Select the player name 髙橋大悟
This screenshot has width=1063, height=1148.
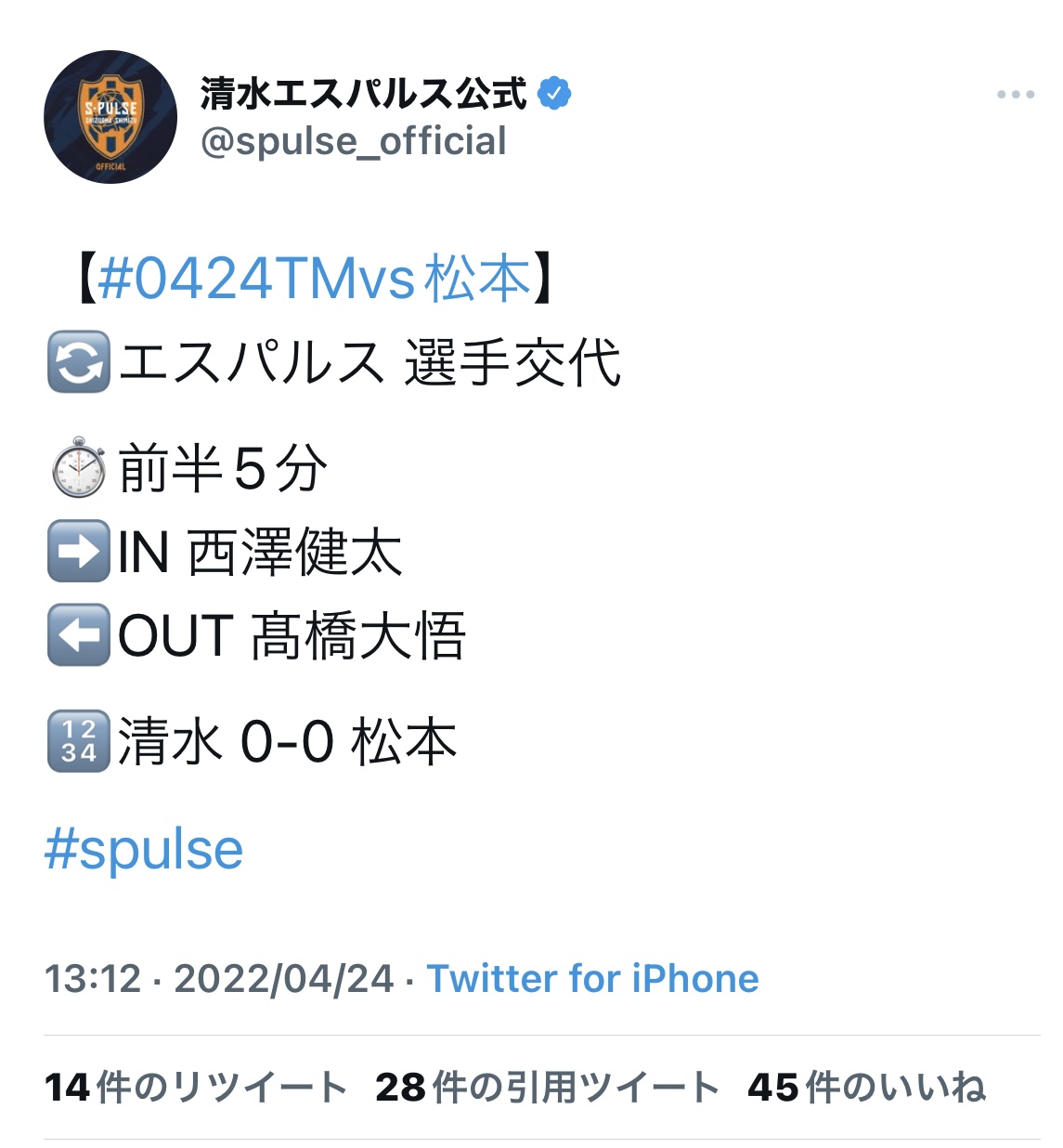click(x=357, y=635)
